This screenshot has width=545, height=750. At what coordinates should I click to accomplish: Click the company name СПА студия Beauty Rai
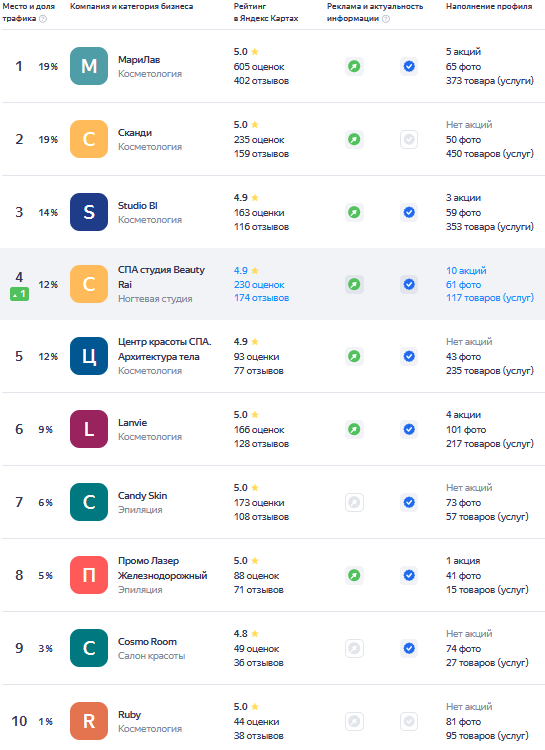(161, 277)
